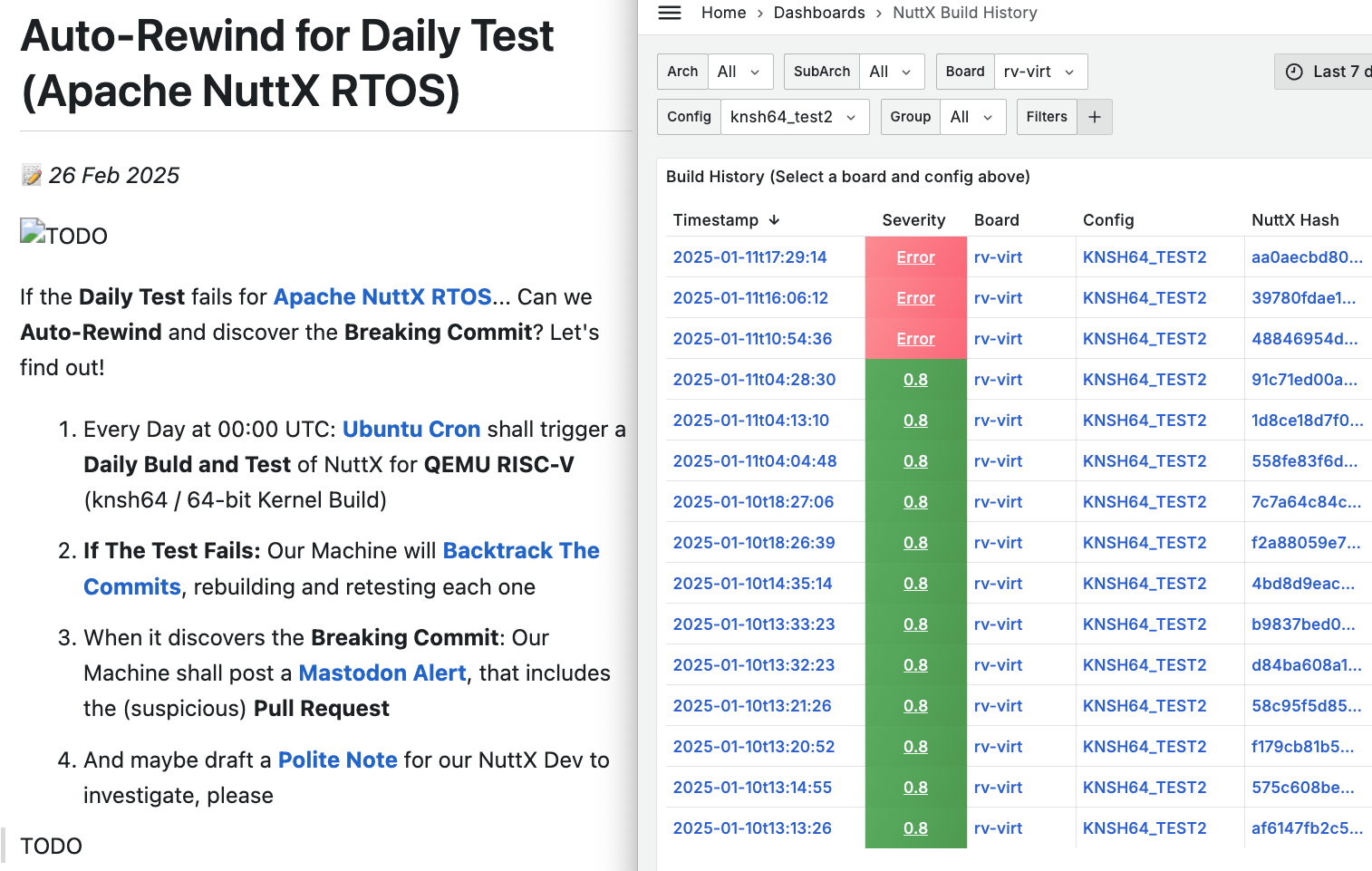This screenshot has height=871, width=1372.
Task: Open the Apache NuttX RTOS link
Action: (382, 297)
